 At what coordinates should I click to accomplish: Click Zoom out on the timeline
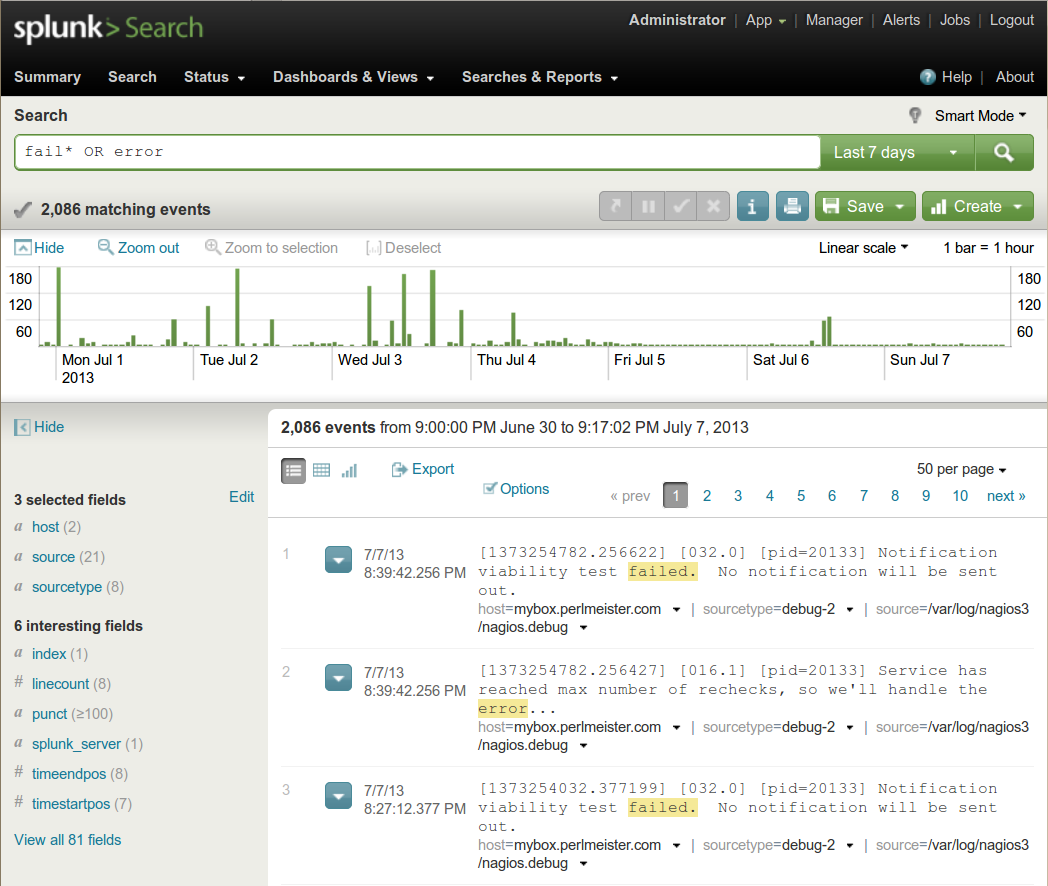tap(138, 248)
